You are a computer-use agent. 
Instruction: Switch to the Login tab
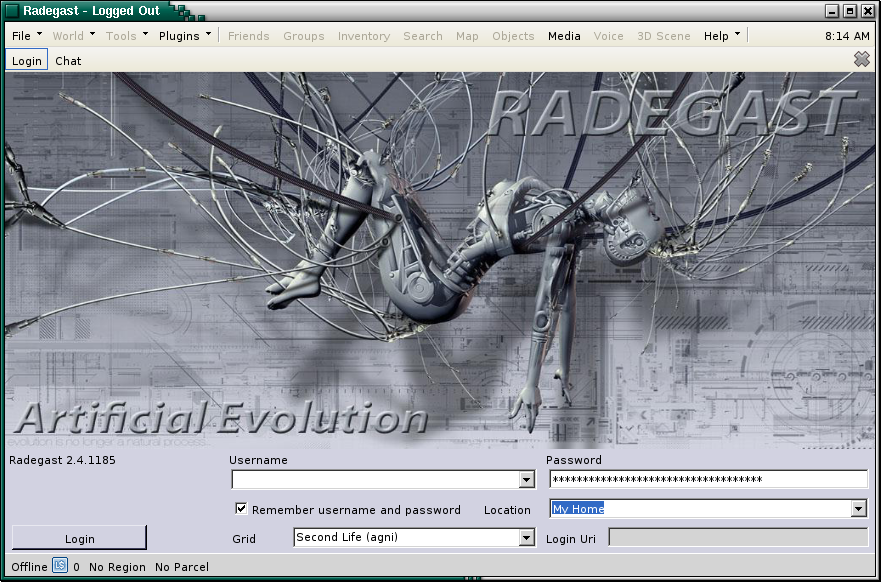coord(26,61)
